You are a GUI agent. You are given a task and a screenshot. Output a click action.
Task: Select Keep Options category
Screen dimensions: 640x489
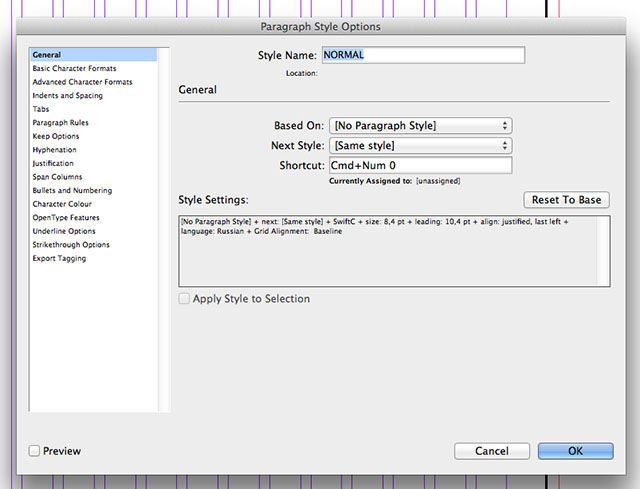[56, 136]
